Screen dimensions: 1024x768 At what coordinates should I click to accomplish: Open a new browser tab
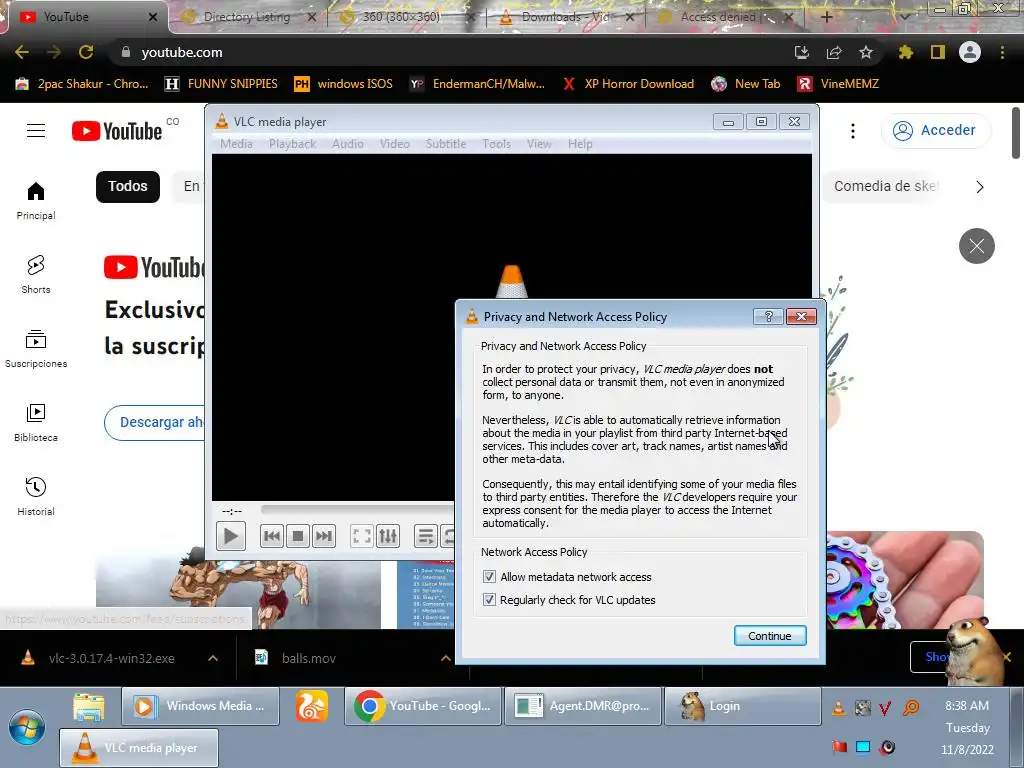click(x=826, y=17)
